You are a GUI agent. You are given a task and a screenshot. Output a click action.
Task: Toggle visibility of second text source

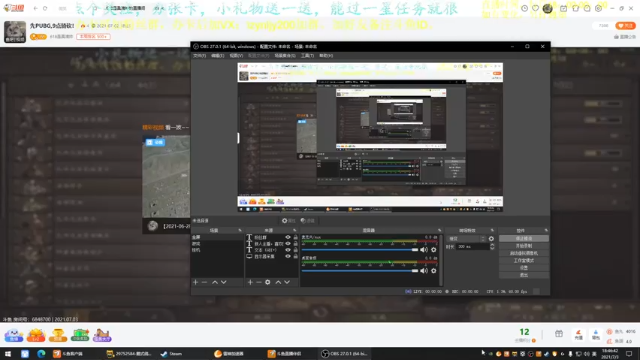click(288, 244)
